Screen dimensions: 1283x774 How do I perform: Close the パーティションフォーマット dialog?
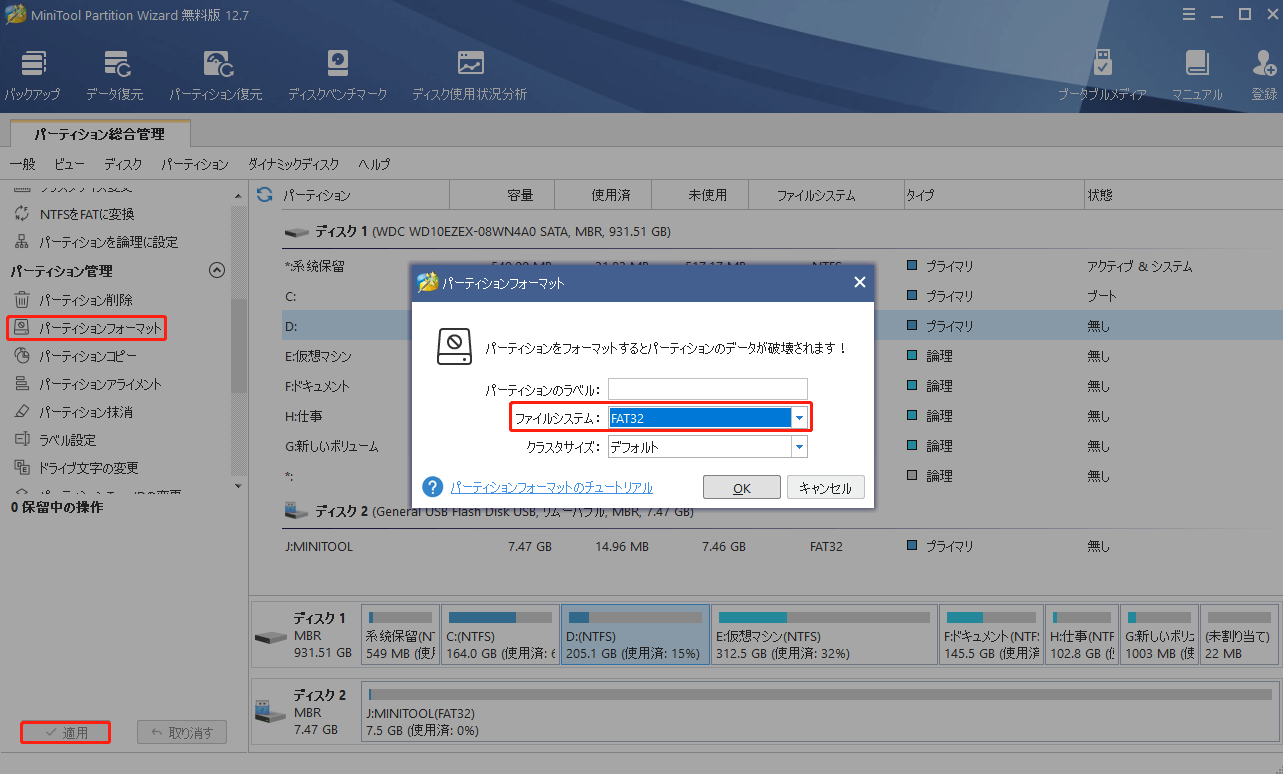859,283
